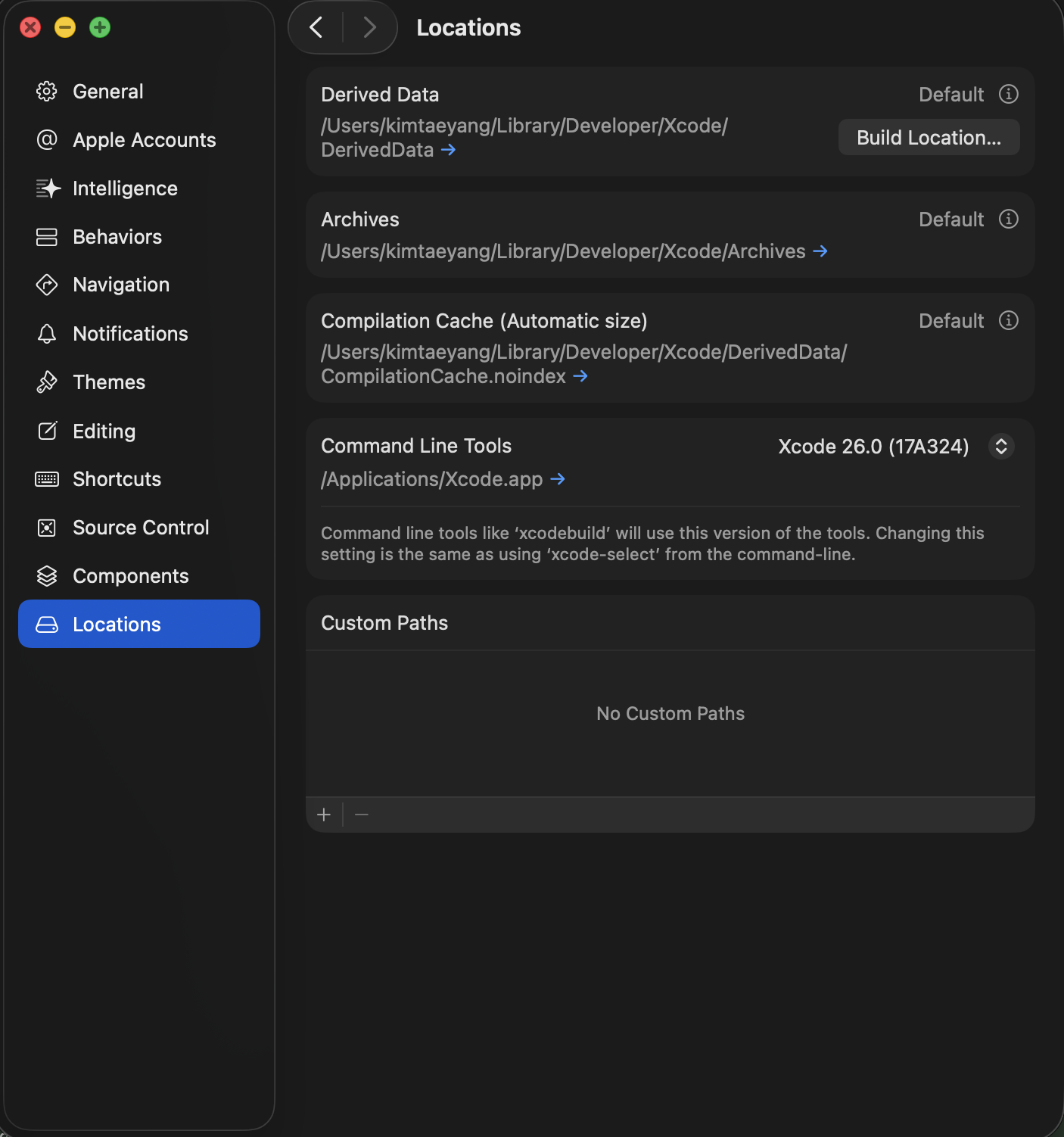Open the Archives Default popup
Screen dimensions: 1064x1137
pyautogui.click(x=951, y=220)
